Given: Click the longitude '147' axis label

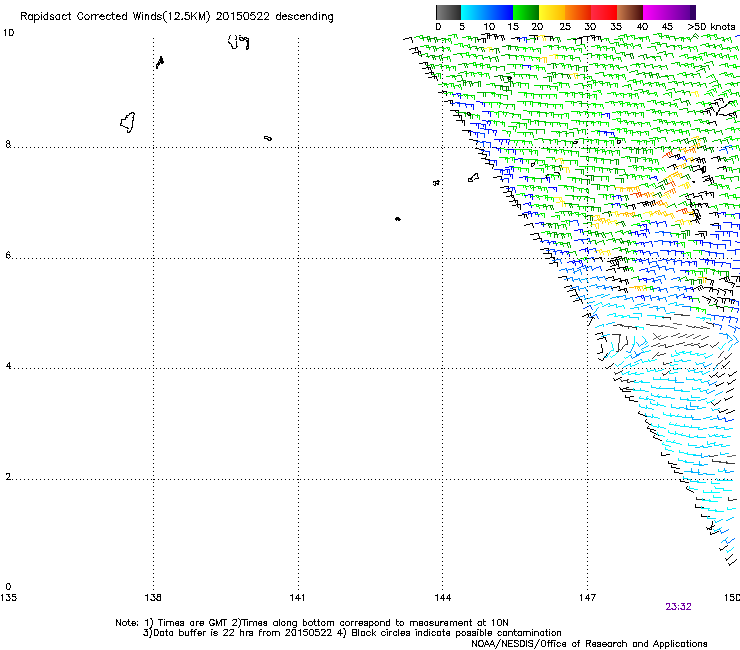Looking at the screenshot, I should 588,598.
